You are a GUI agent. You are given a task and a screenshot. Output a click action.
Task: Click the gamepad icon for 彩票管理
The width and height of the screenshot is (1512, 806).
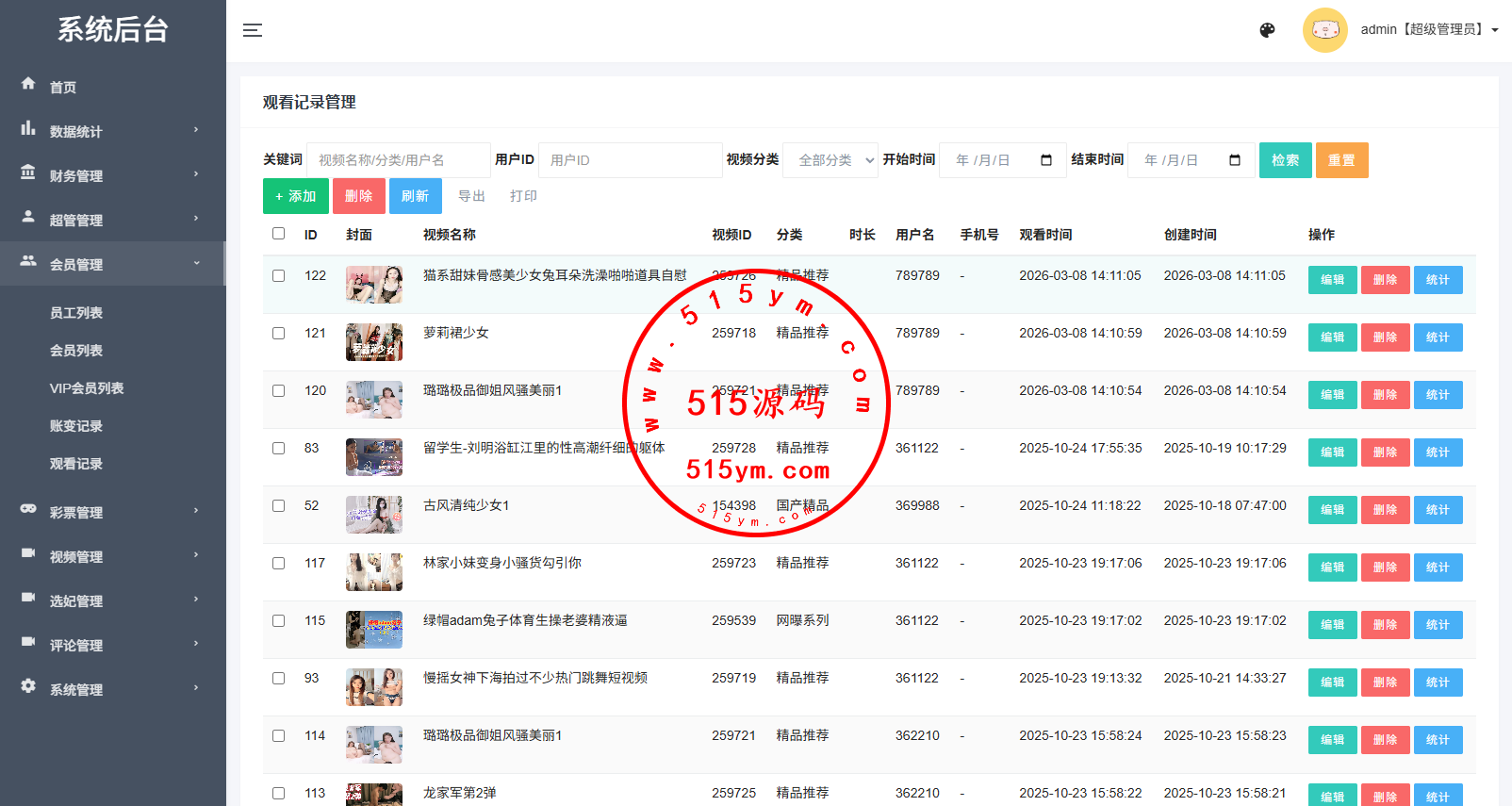point(28,509)
